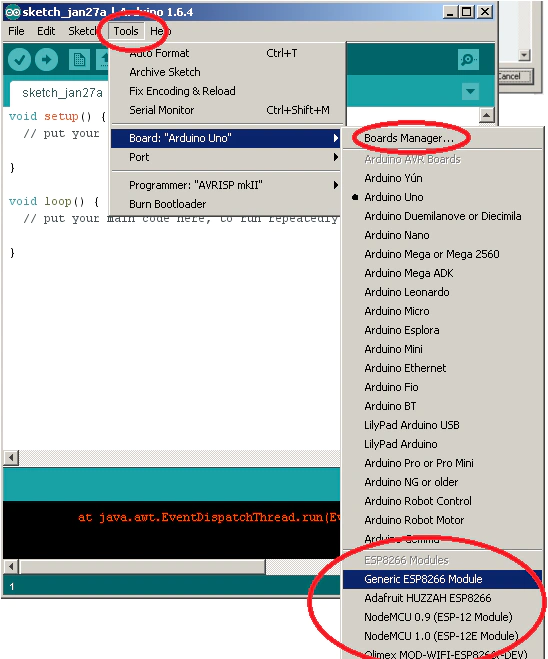Screen dimensions: 548x659
Task: Open the Sketch menu
Action: tap(82, 31)
